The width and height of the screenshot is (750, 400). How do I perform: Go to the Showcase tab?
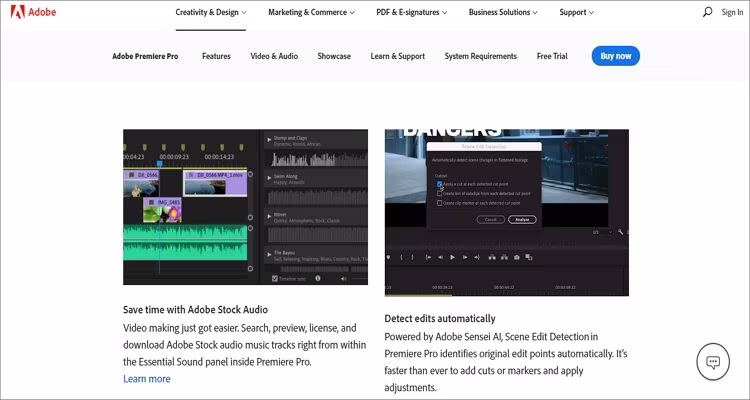pyautogui.click(x=334, y=56)
